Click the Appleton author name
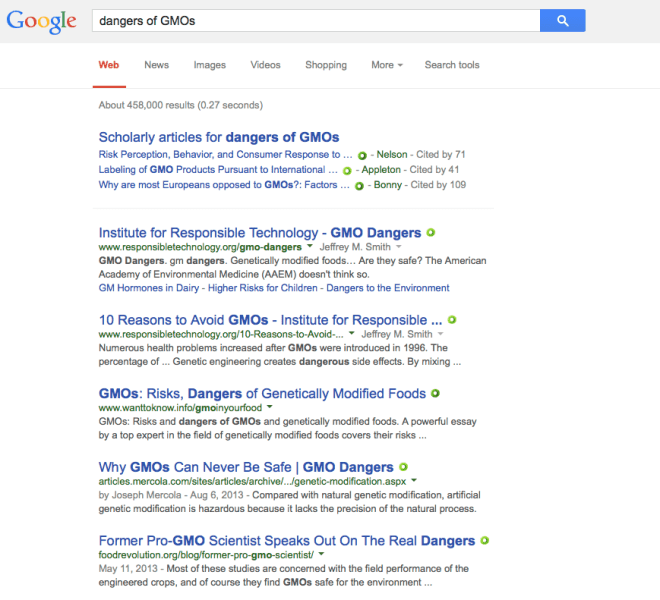This screenshot has height=600, width=660. point(381,170)
